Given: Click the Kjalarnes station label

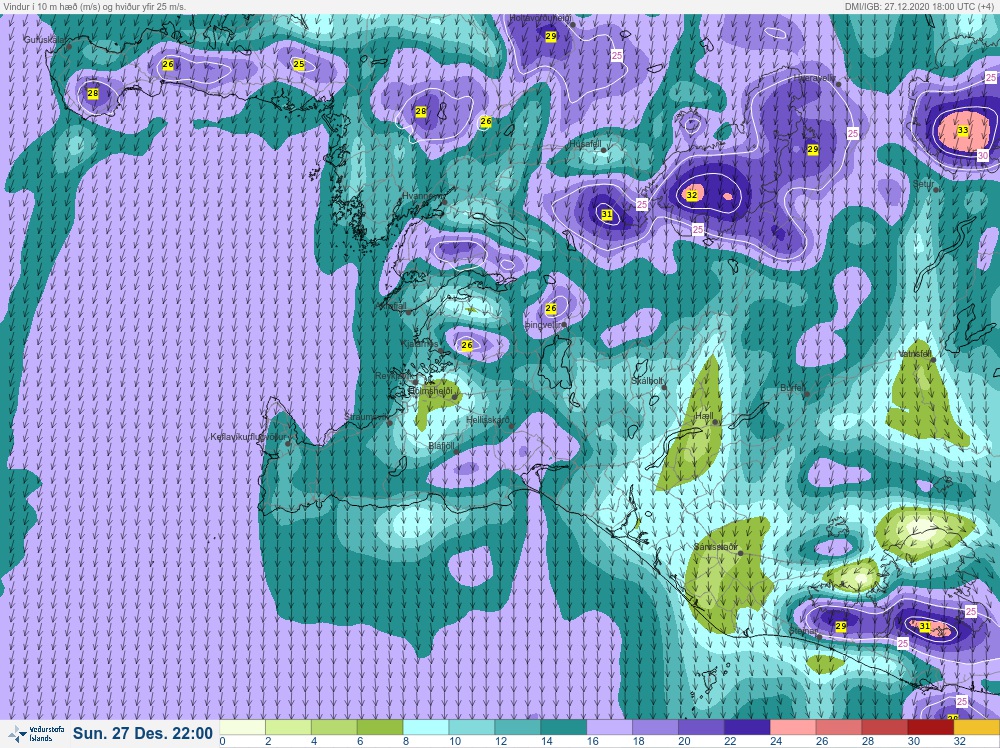Looking at the screenshot, I should pos(420,344).
